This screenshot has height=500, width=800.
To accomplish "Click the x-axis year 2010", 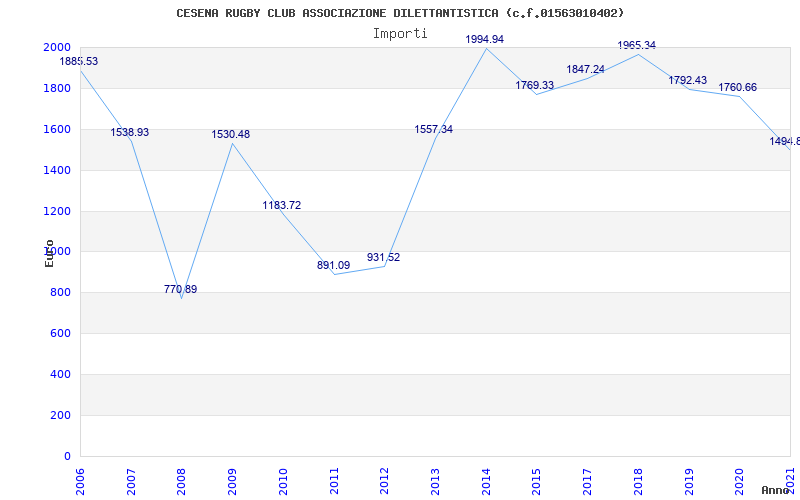I will coord(284,482).
